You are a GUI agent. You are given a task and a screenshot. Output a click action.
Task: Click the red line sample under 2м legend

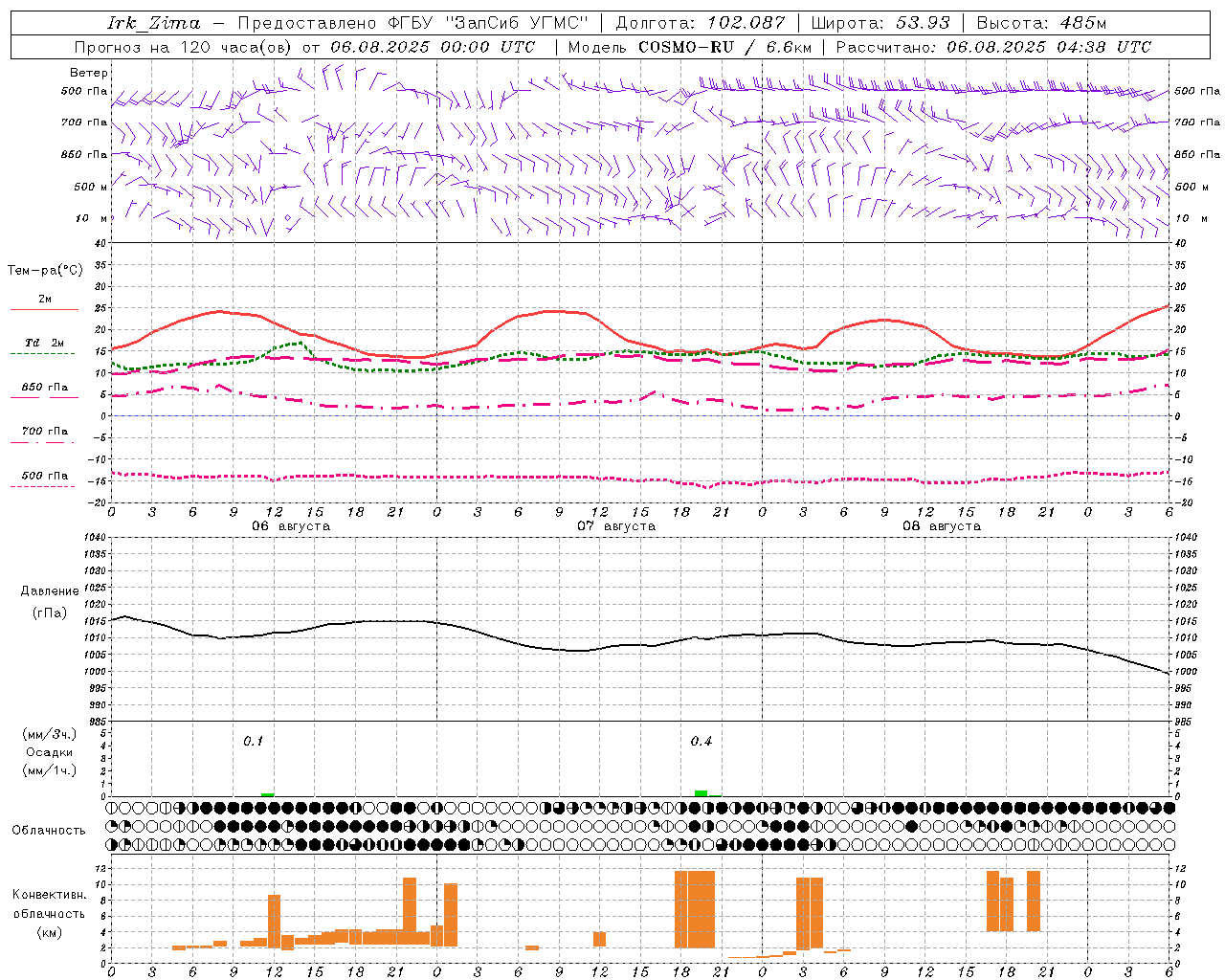point(44,310)
